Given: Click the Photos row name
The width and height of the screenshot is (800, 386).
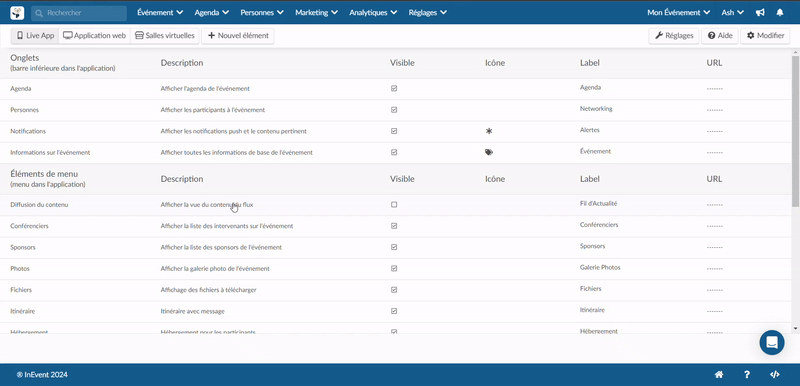Looking at the screenshot, I should 20,268.
